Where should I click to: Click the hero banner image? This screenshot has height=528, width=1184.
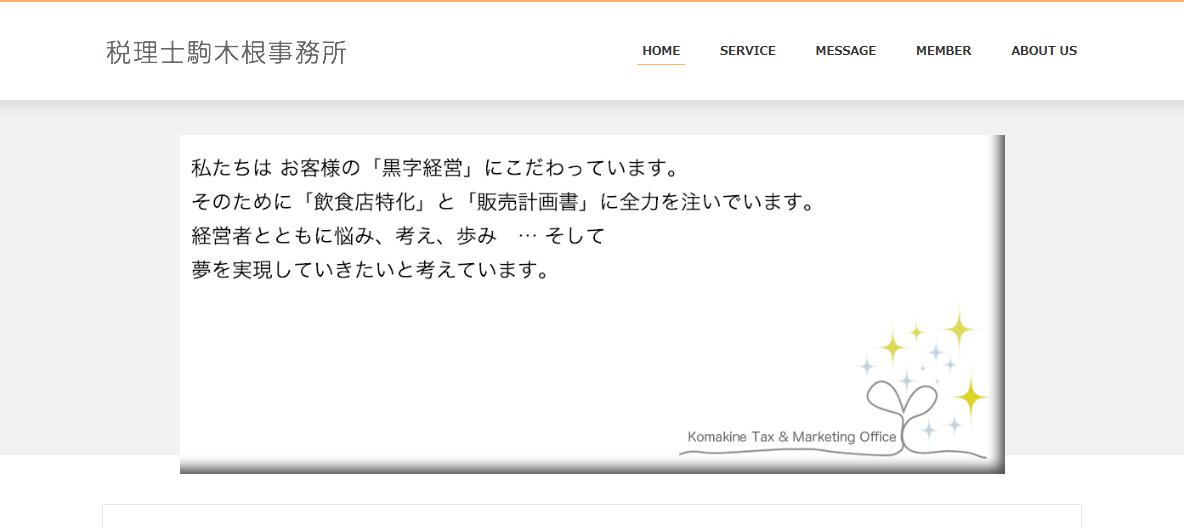click(592, 304)
